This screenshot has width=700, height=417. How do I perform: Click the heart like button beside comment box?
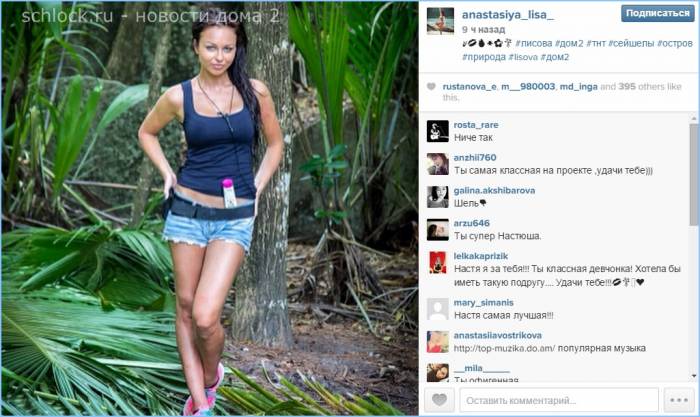pos(439,400)
